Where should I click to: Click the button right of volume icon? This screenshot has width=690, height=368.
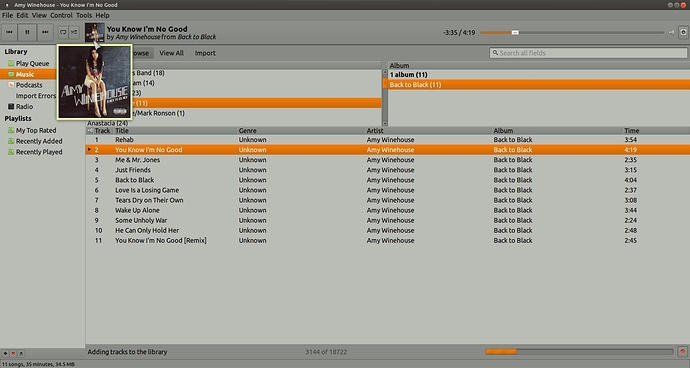click(x=683, y=32)
